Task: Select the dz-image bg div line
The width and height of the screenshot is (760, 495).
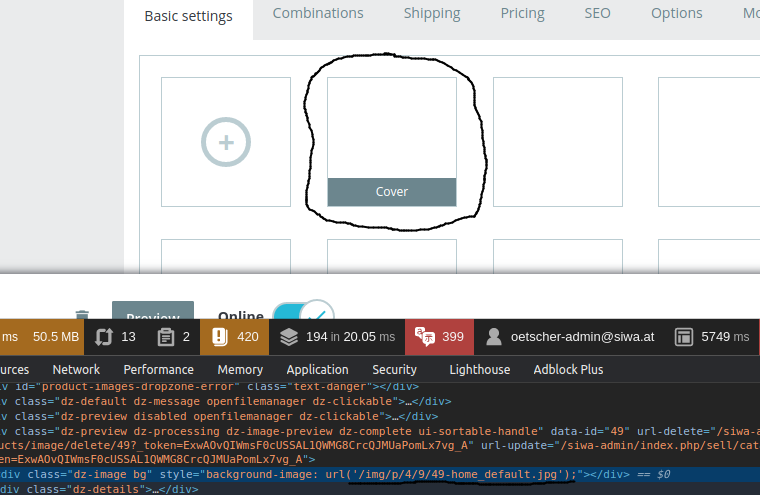Action: pyautogui.click(x=380, y=474)
